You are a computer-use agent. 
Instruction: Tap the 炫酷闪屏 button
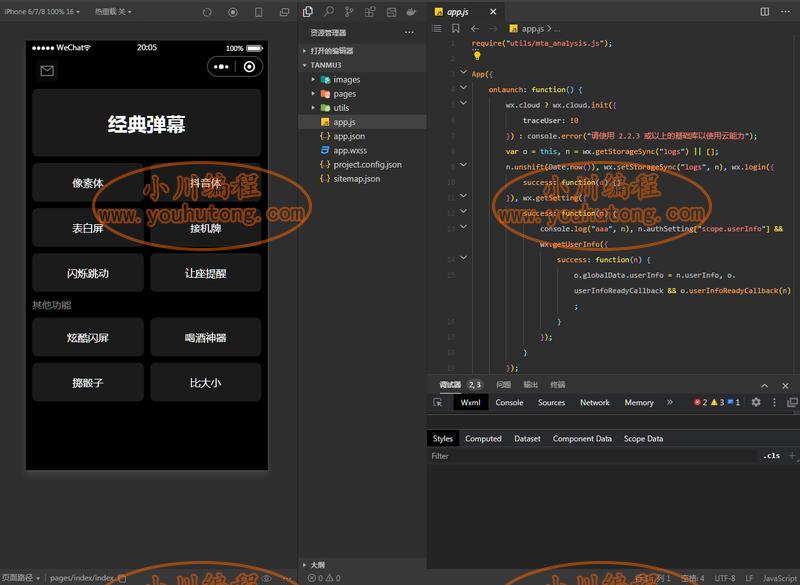tap(88, 337)
